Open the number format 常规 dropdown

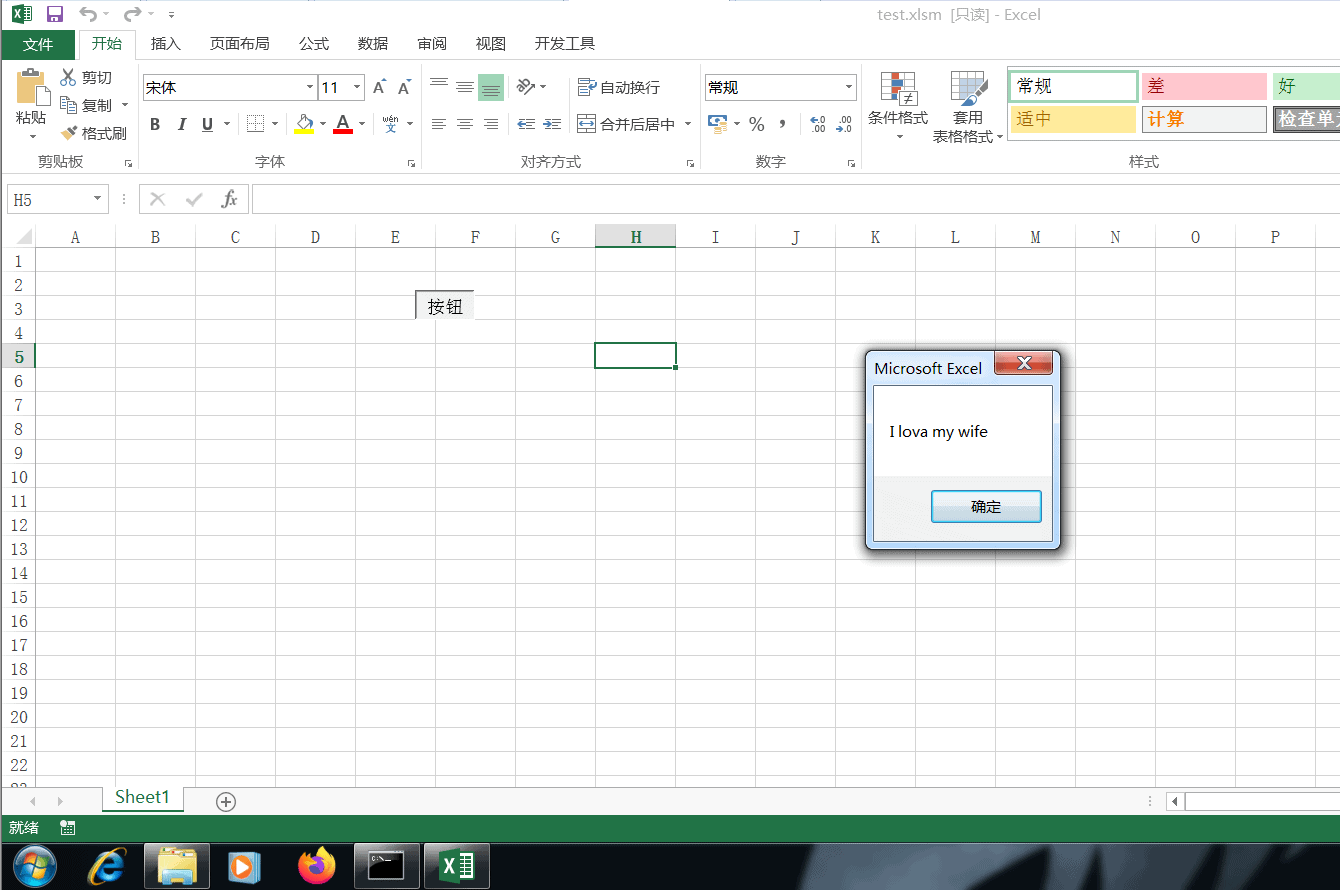(x=849, y=87)
